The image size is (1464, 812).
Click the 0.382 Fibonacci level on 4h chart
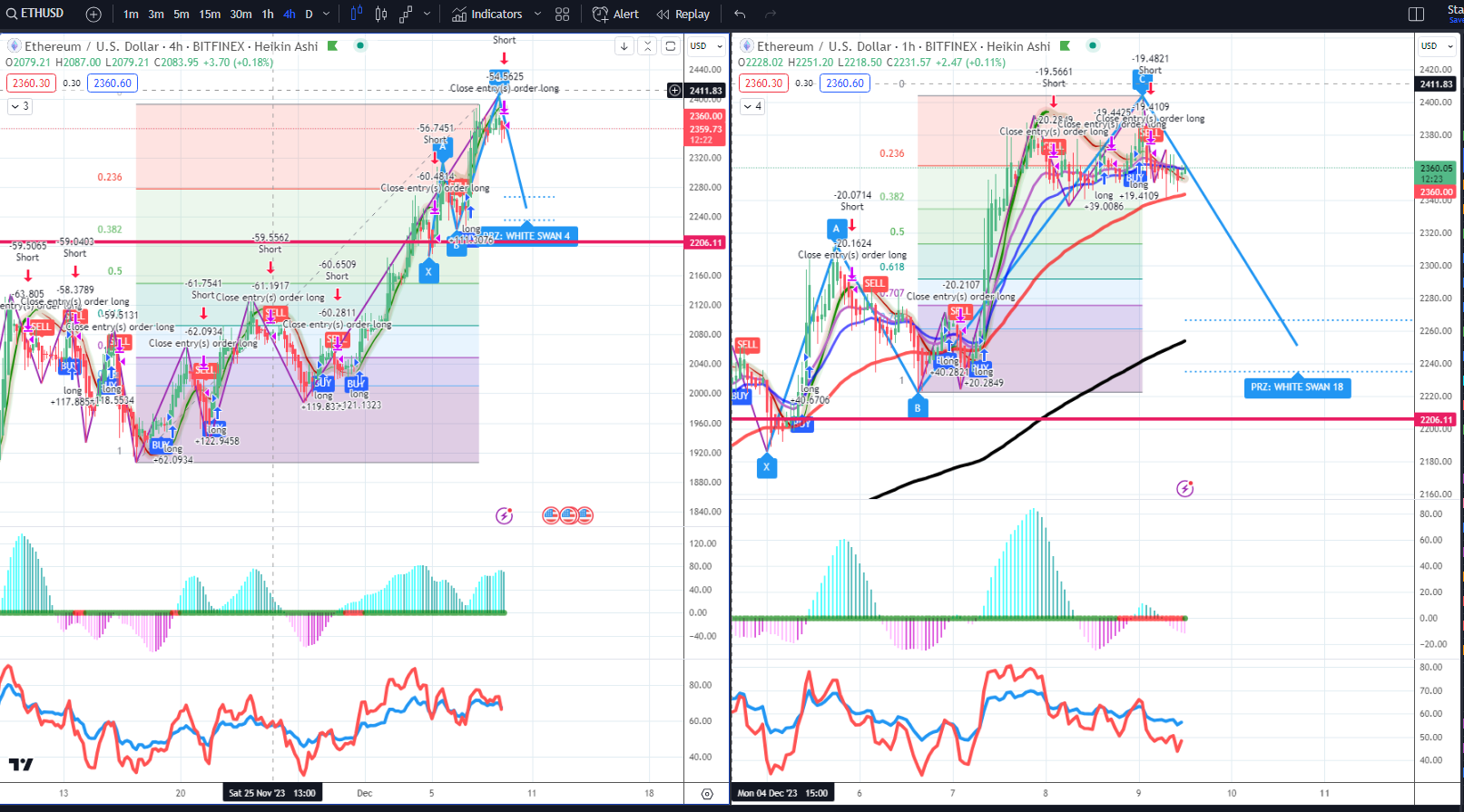click(110, 230)
